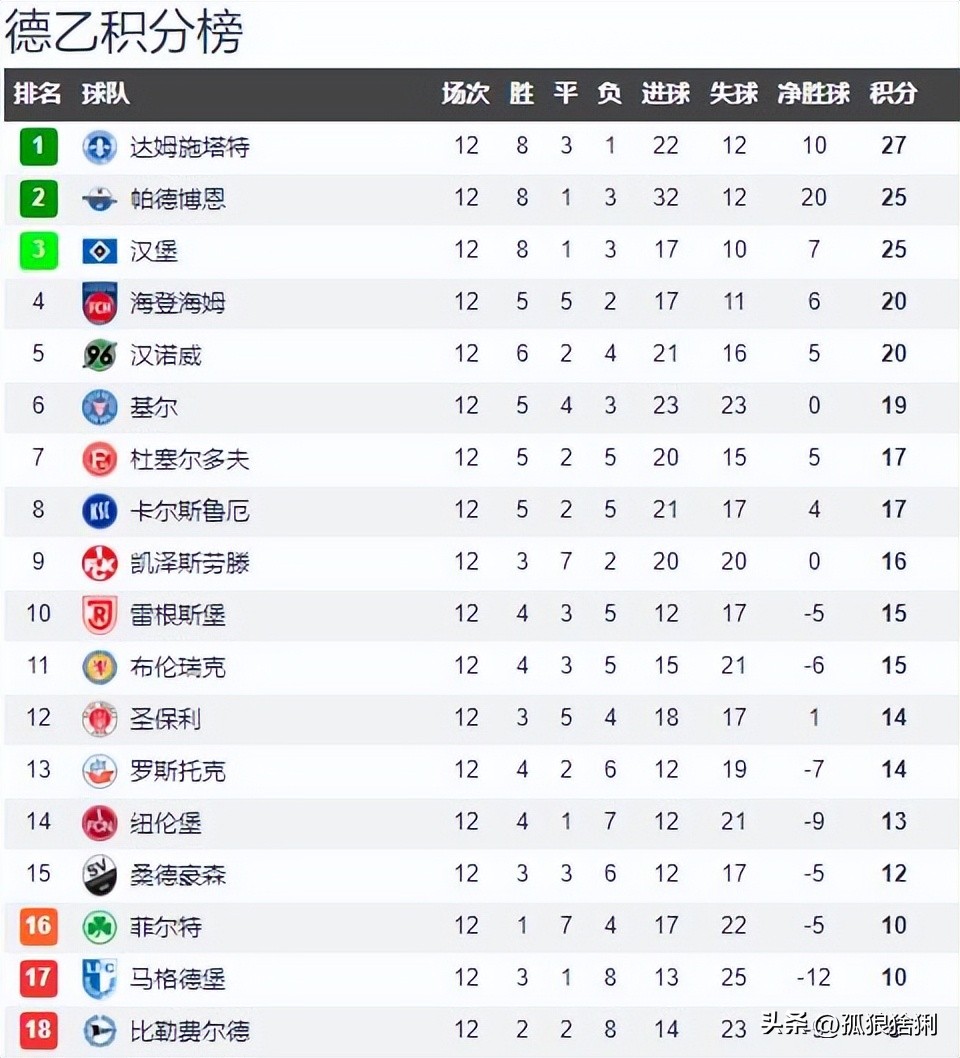Screen dimensions: 960x1058
Task: Click the Darmstadt (达姆施塔特) club crest
Action: point(99,147)
